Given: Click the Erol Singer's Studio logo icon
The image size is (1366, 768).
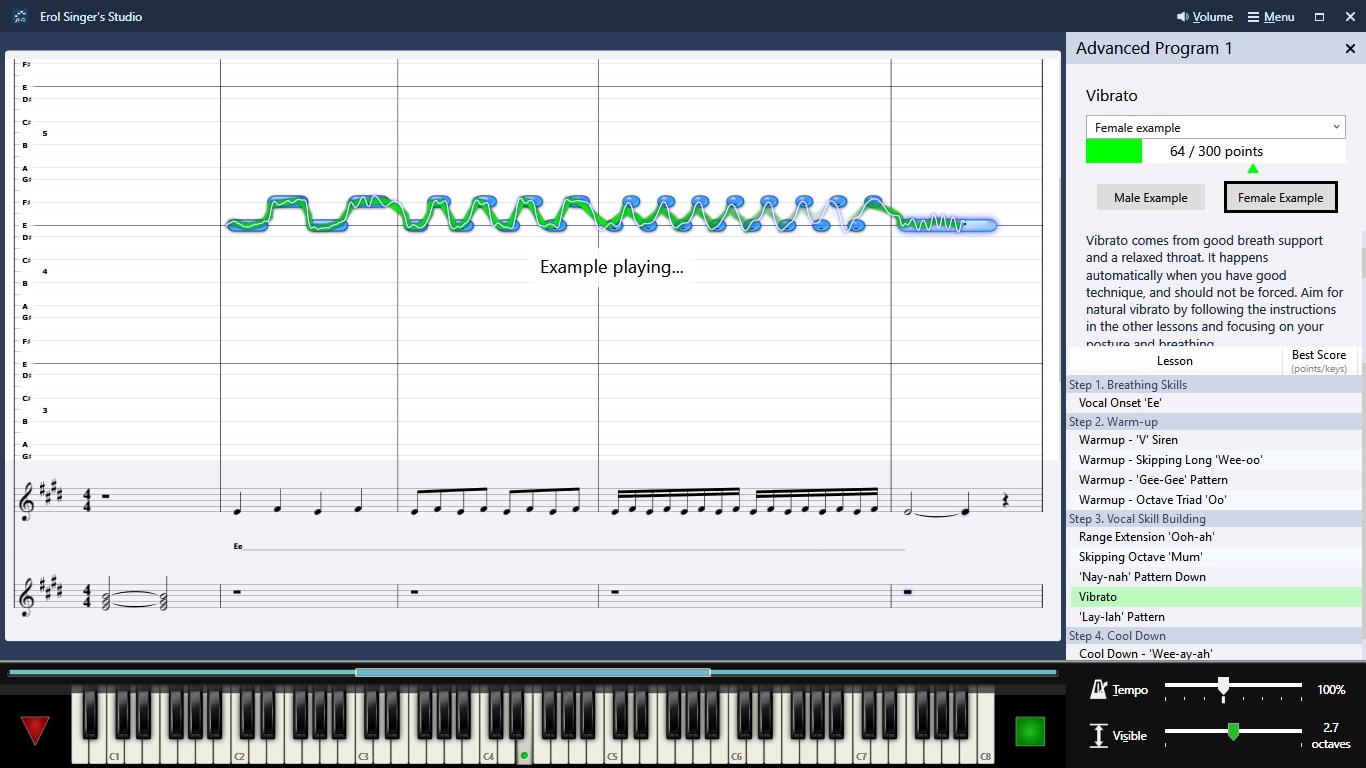Looking at the screenshot, I should click(19, 16).
